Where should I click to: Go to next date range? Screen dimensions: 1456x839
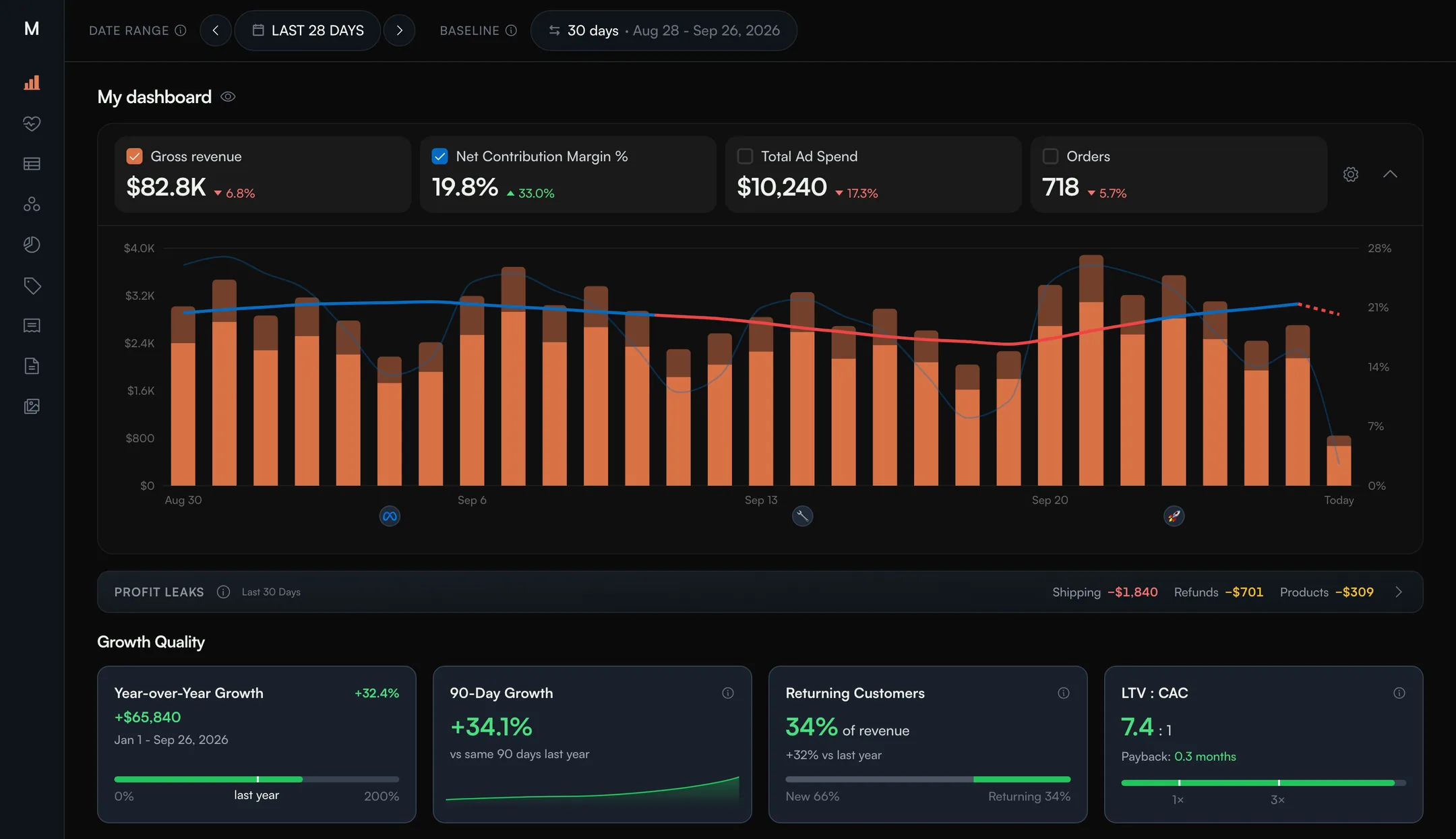(x=399, y=30)
